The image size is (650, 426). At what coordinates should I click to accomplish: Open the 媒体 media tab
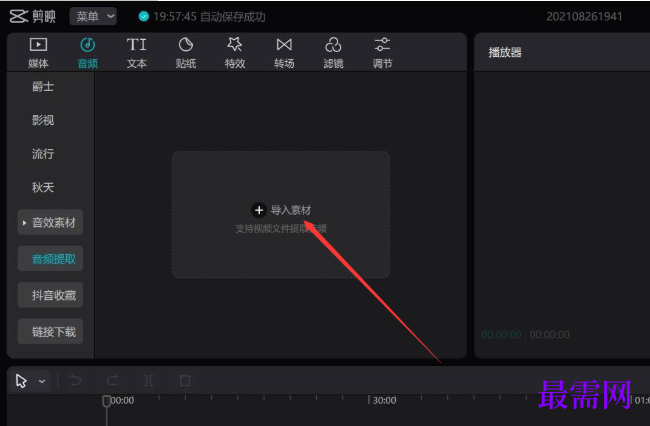point(38,53)
